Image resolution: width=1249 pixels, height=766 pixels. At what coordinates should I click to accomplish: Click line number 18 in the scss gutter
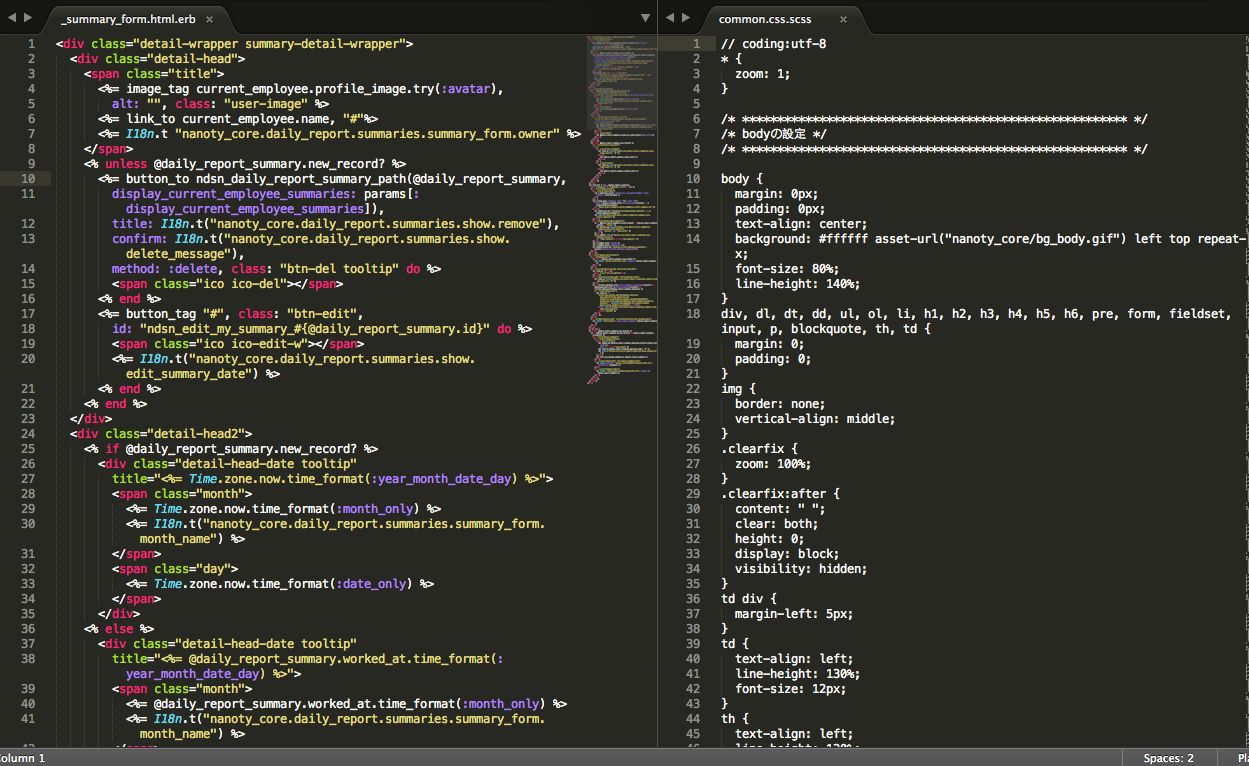point(694,314)
